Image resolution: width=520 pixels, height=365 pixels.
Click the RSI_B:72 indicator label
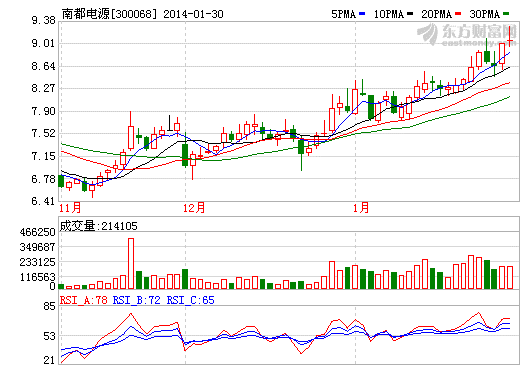(x=137, y=301)
